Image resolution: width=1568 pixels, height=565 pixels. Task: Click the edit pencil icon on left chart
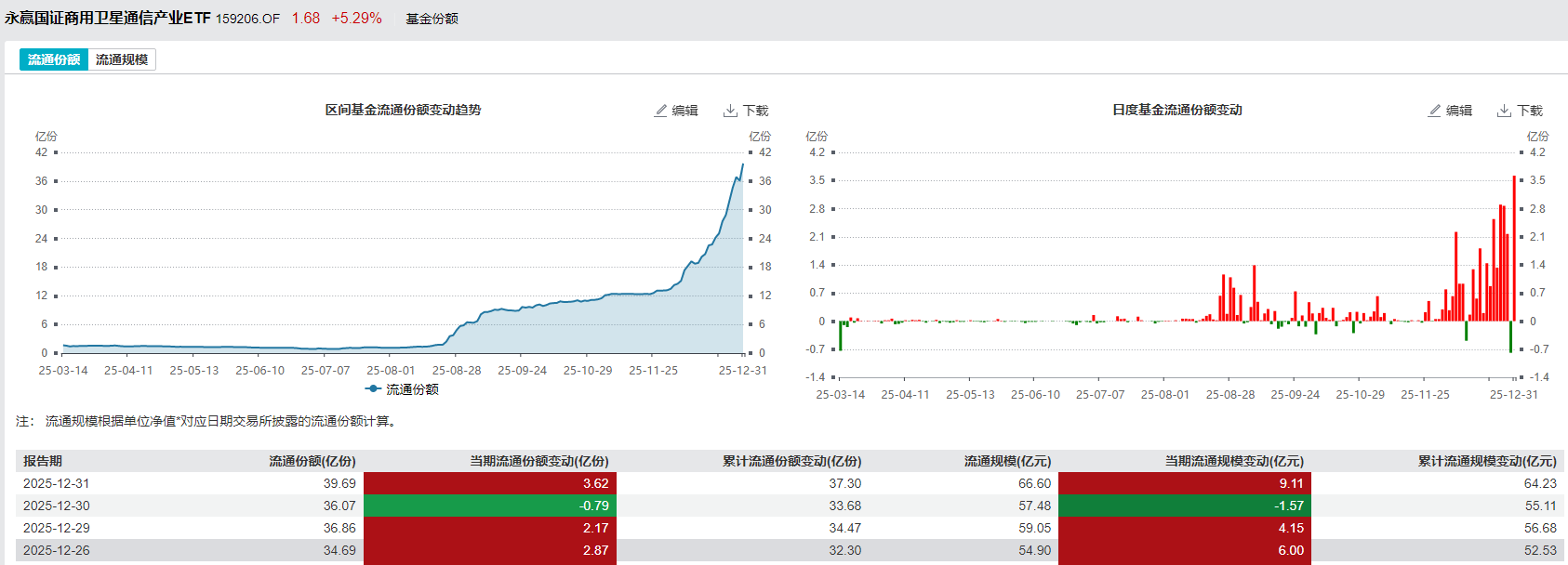coord(660,111)
